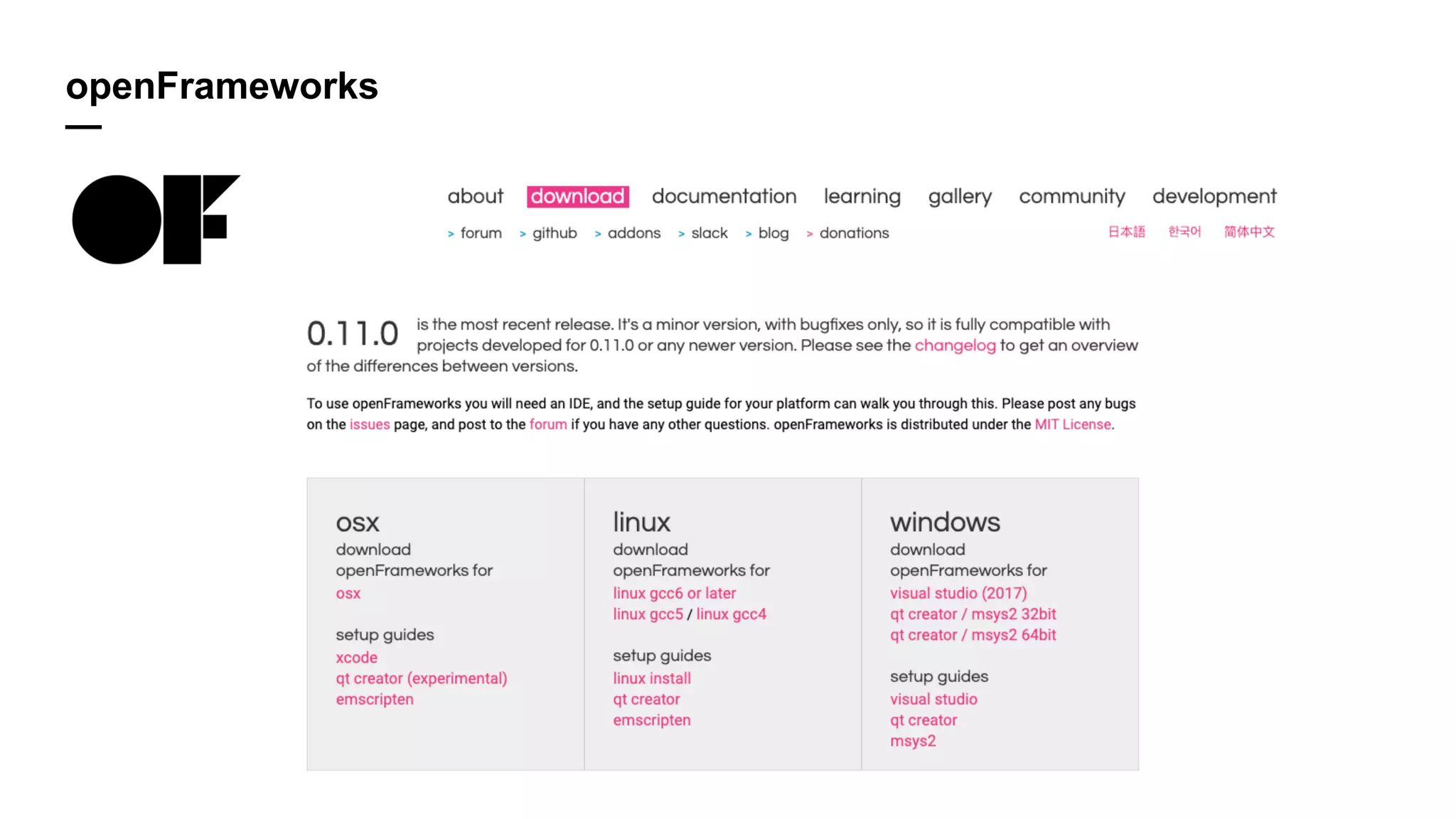This screenshot has width=1456, height=819.
Task: Click the windows column heading
Action: [x=945, y=522]
